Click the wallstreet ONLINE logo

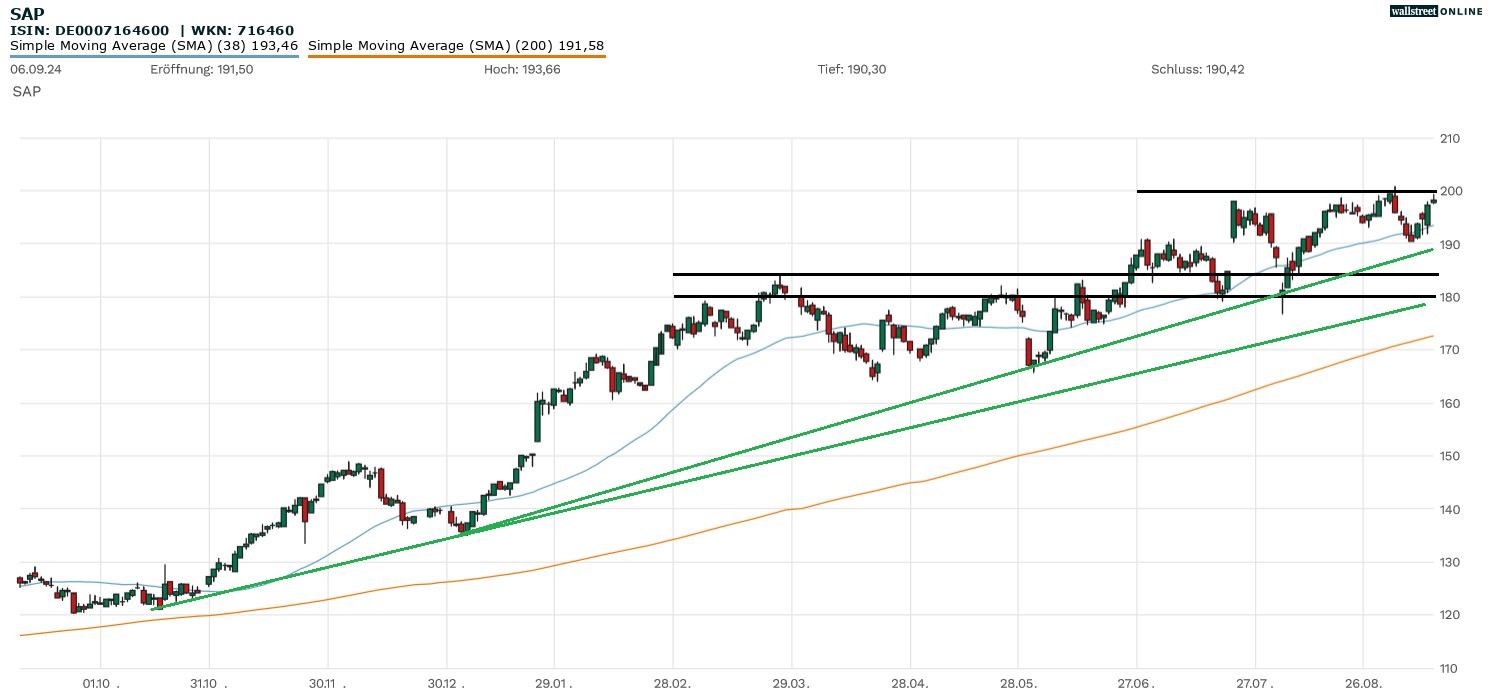(1436, 11)
